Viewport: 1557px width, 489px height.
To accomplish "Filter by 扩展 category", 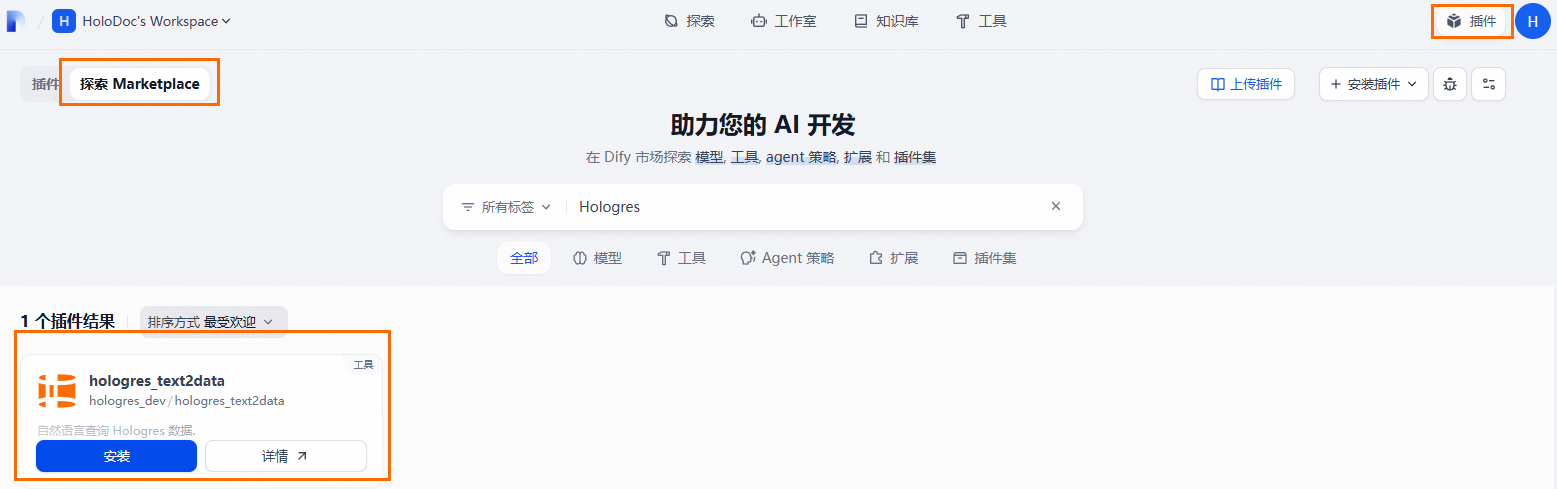I will pos(893,258).
